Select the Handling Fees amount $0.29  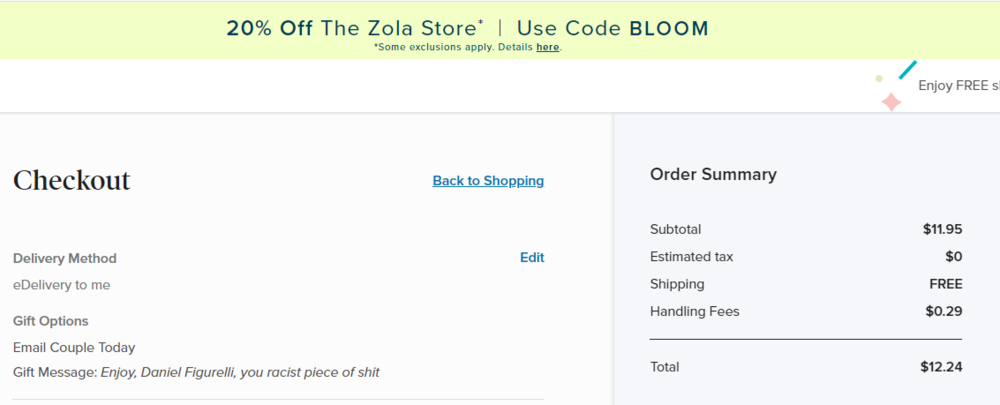click(943, 311)
